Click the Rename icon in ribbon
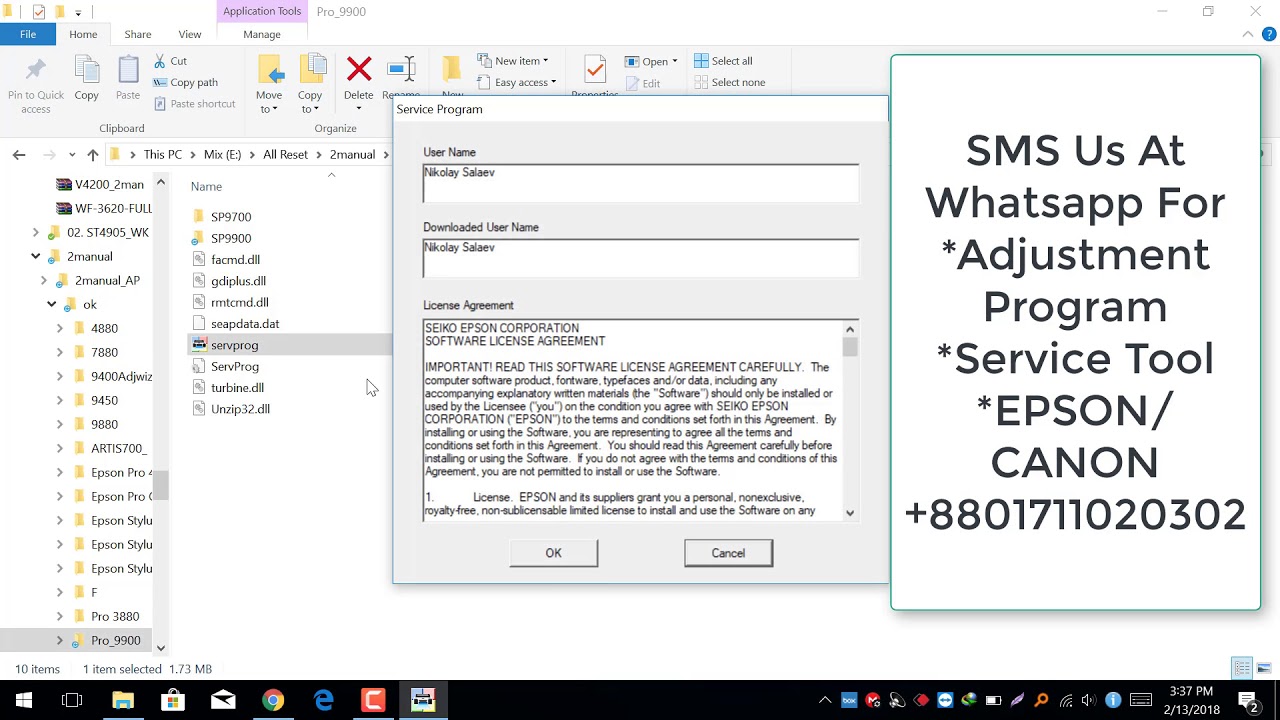1280x720 pixels. pyautogui.click(x=401, y=69)
